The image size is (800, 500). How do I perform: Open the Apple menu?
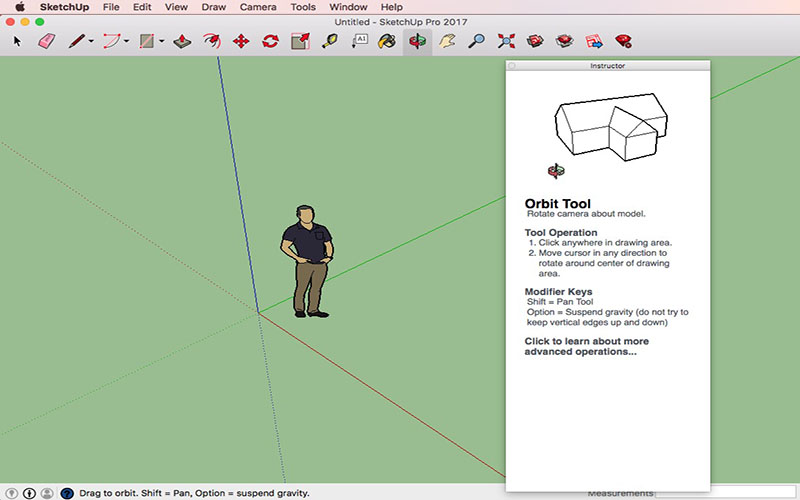(x=20, y=7)
